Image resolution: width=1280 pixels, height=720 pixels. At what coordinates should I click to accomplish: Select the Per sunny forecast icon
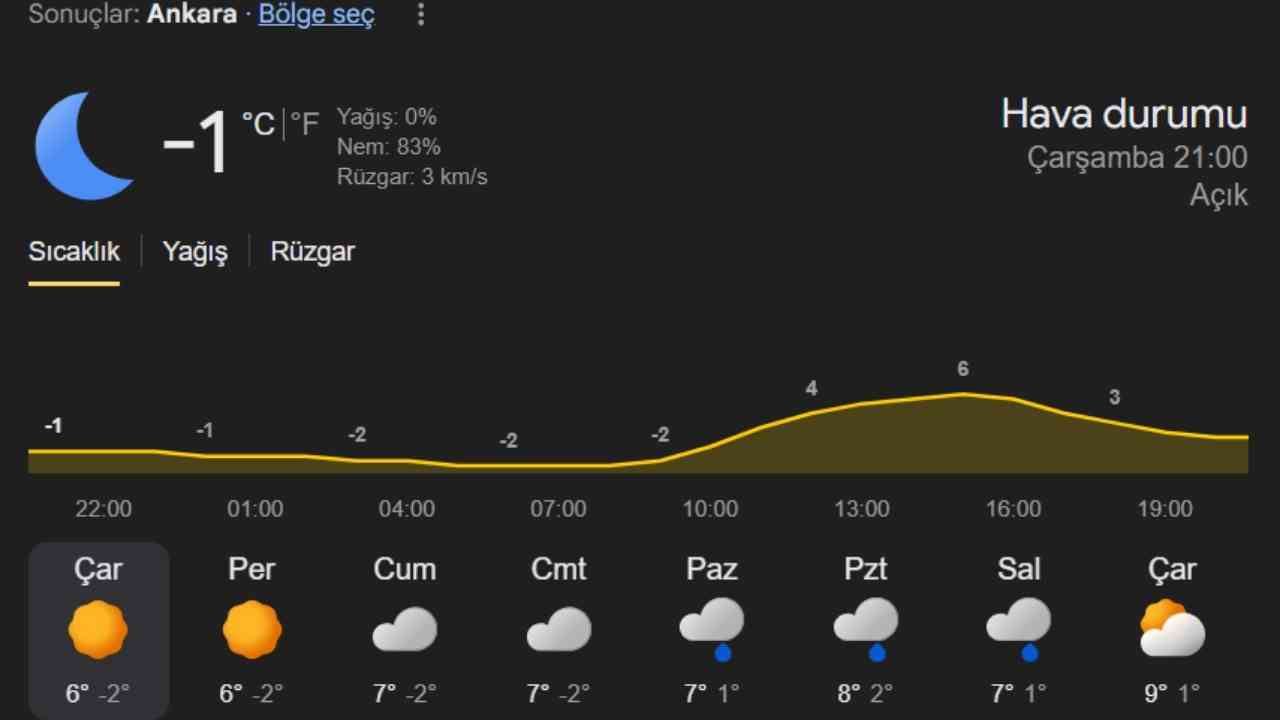[x=252, y=630]
